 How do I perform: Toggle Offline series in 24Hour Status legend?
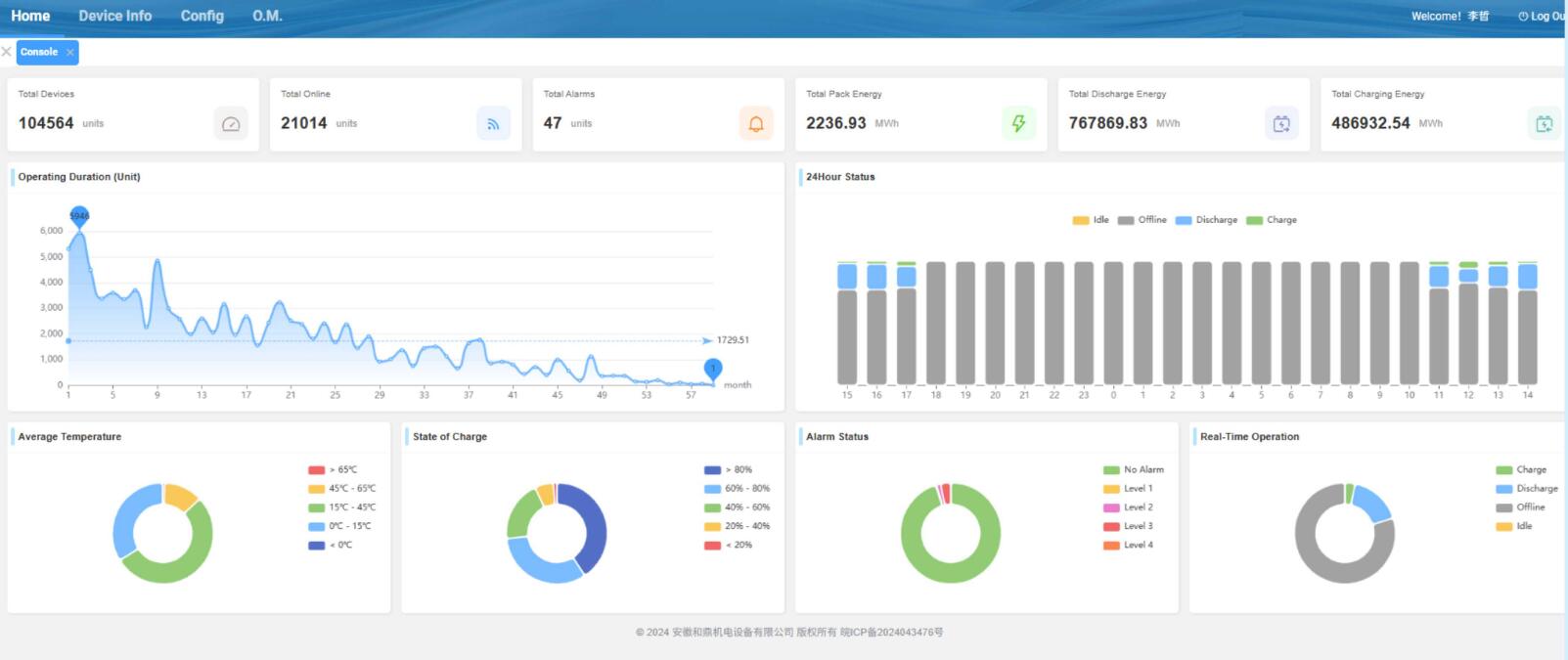[1142, 220]
